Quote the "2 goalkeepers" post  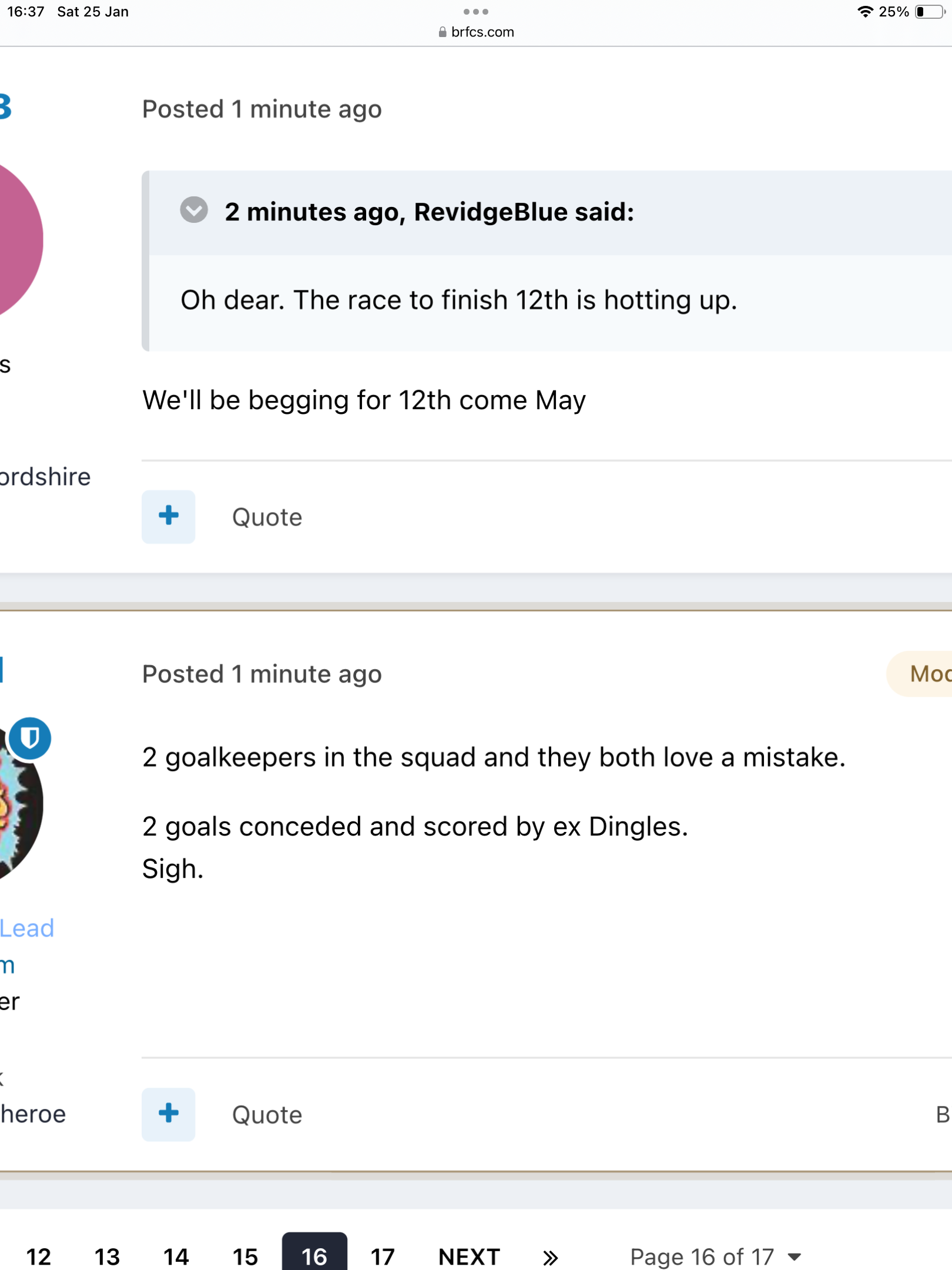(x=267, y=1115)
